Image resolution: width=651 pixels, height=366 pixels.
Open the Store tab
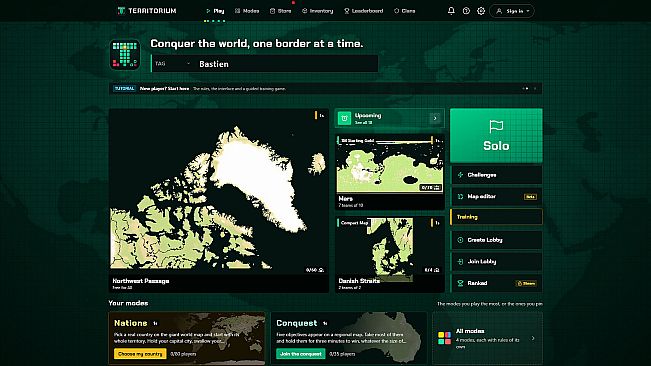(x=281, y=11)
